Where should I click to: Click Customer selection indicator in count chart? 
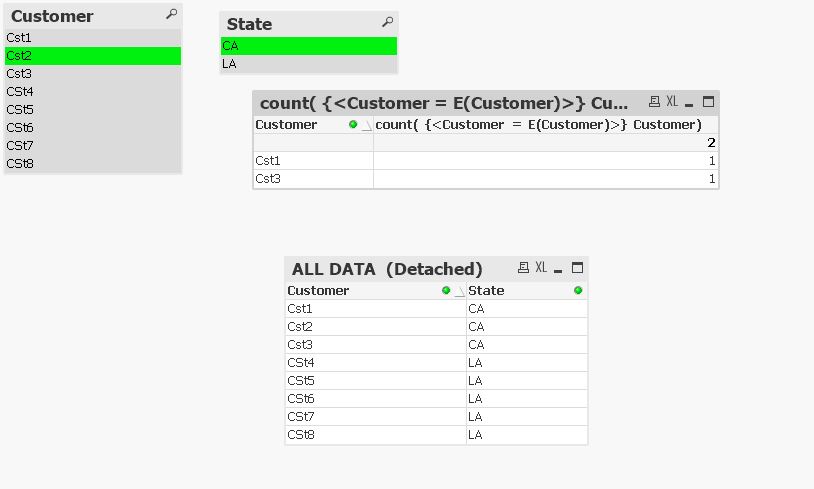point(353,125)
